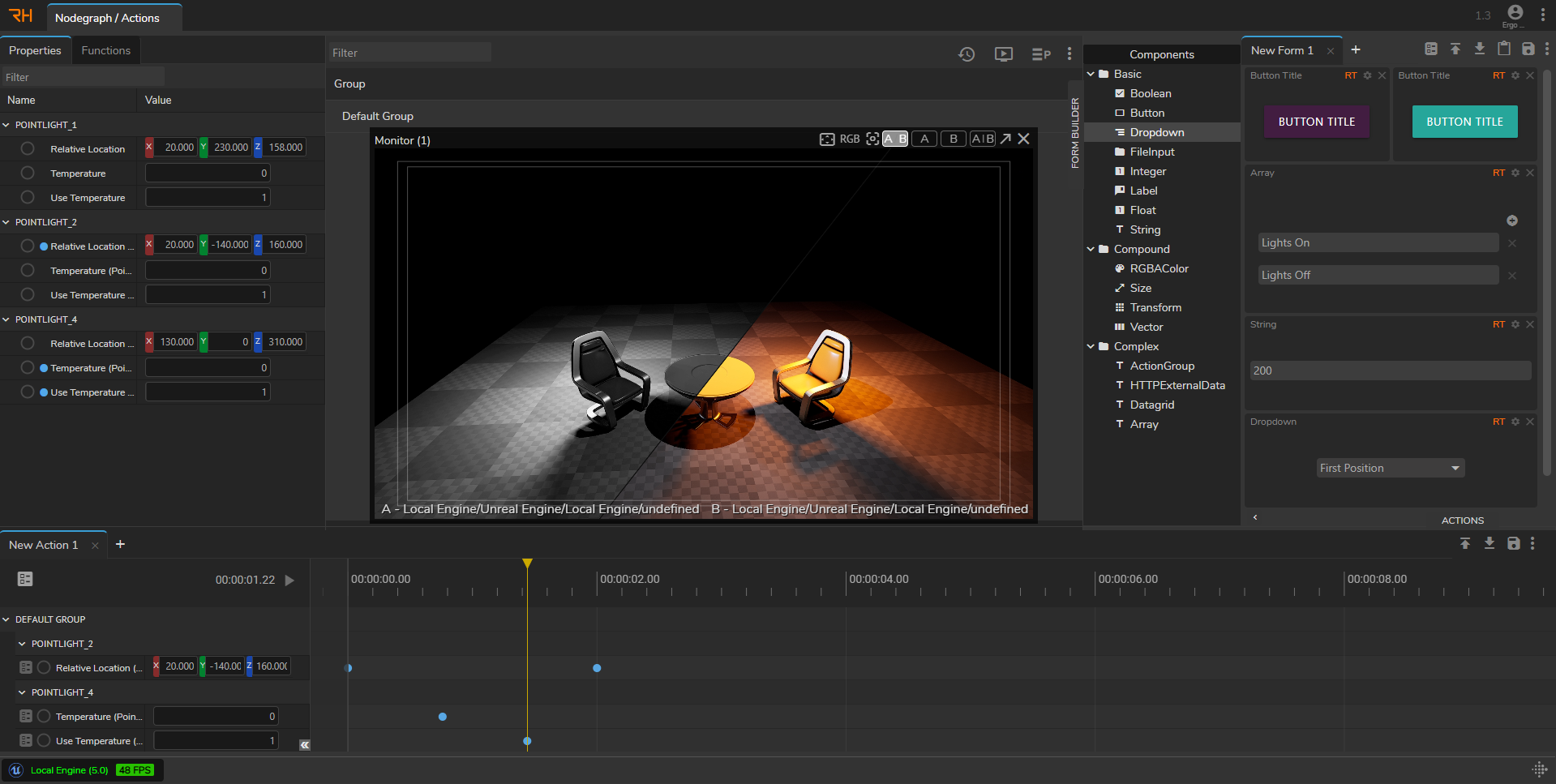The image size is (1556, 784).
Task: Open the First Position dropdown
Action: 1391,469
